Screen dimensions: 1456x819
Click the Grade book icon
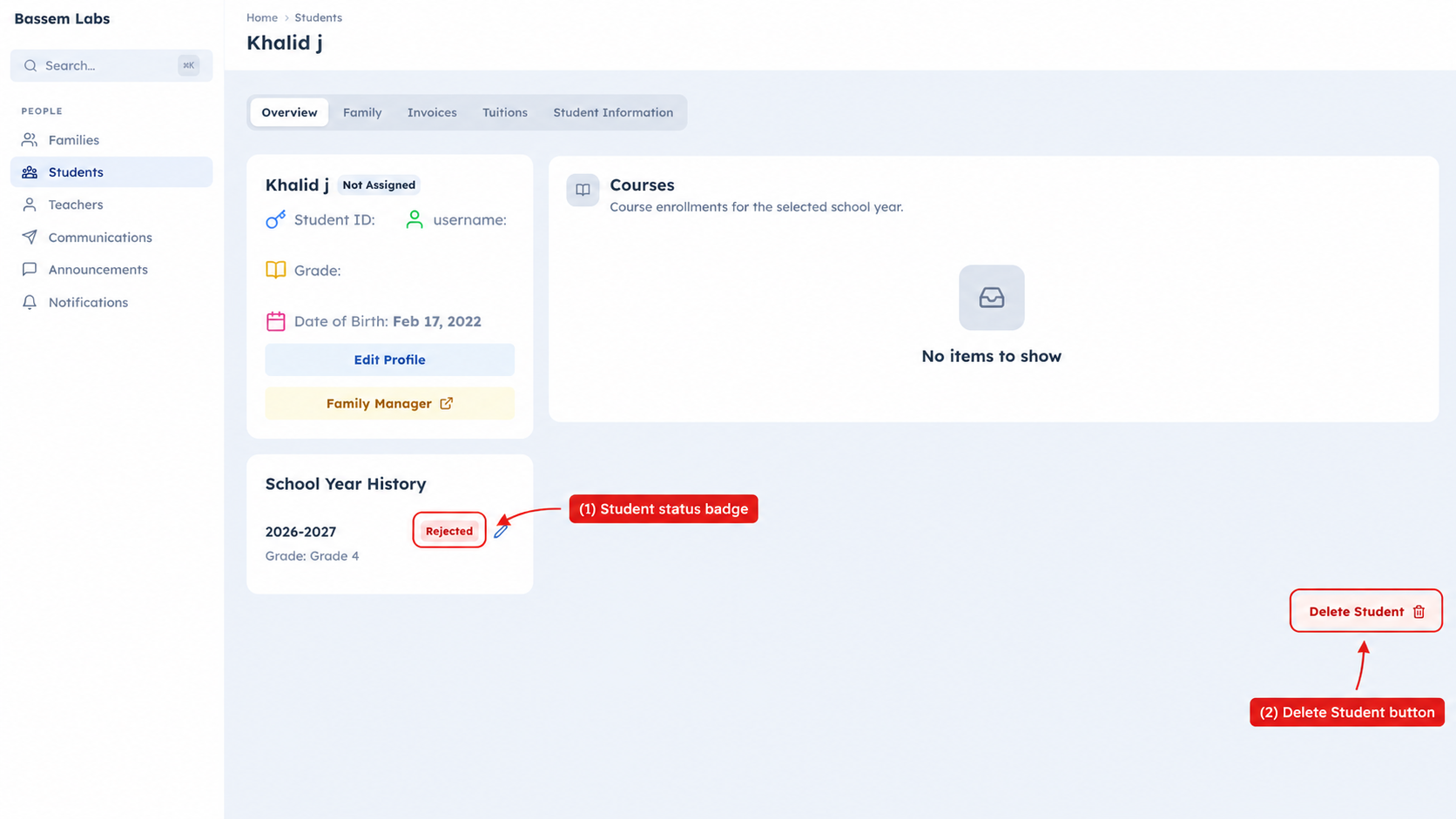tap(275, 270)
